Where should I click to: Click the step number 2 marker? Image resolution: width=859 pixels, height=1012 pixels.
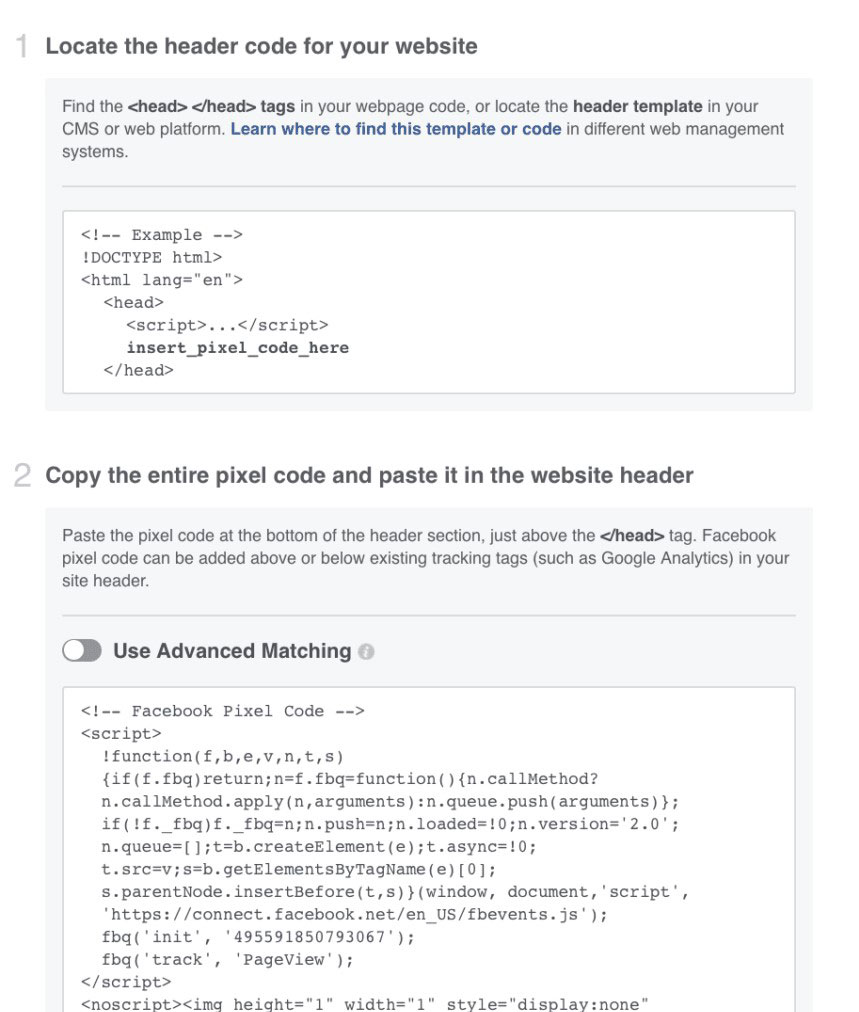(22, 476)
